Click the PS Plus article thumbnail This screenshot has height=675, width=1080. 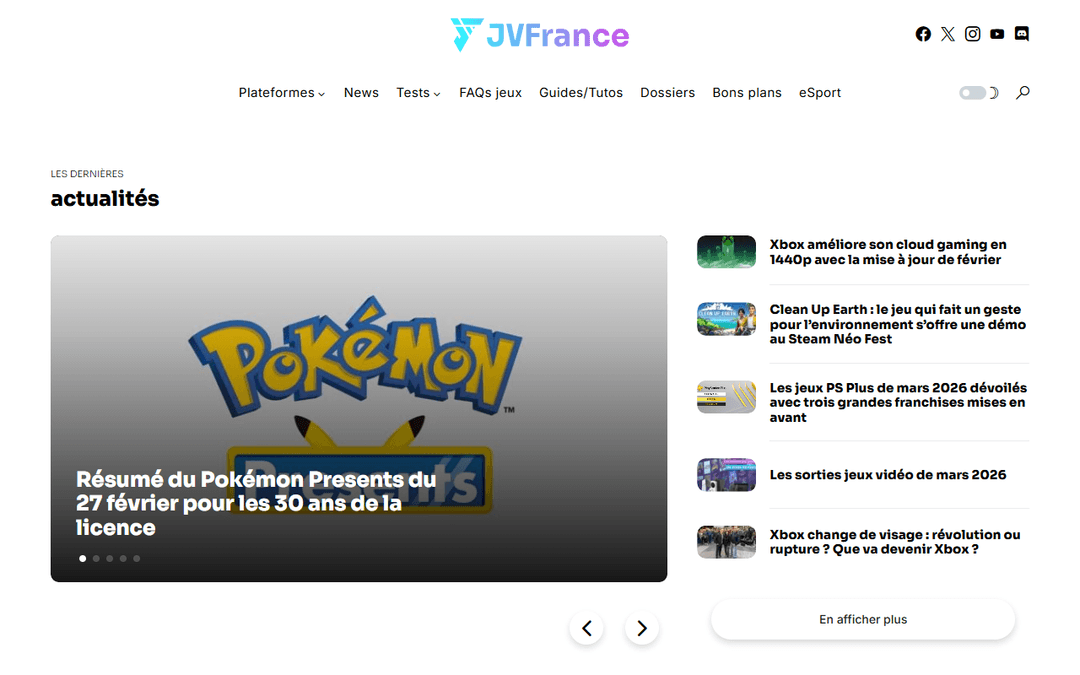(x=726, y=397)
